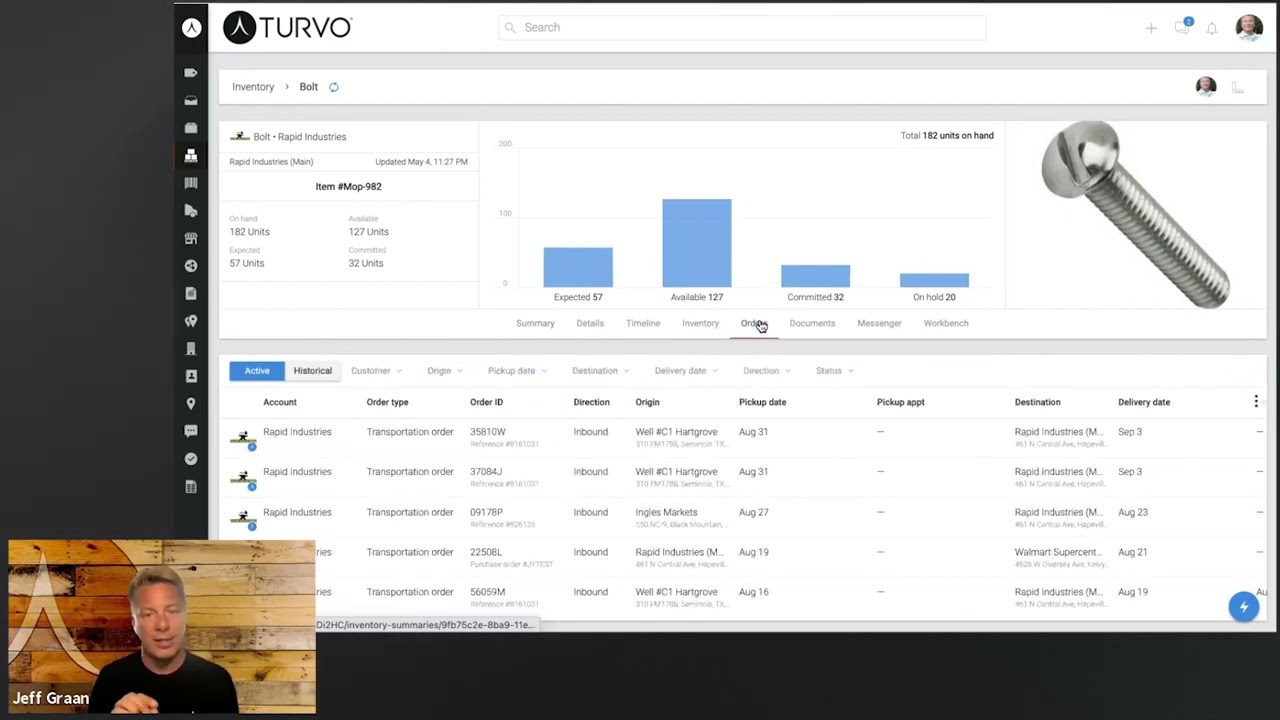Switch to the Details tab
Viewport: 1280px width, 720px height.
click(x=590, y=323)
